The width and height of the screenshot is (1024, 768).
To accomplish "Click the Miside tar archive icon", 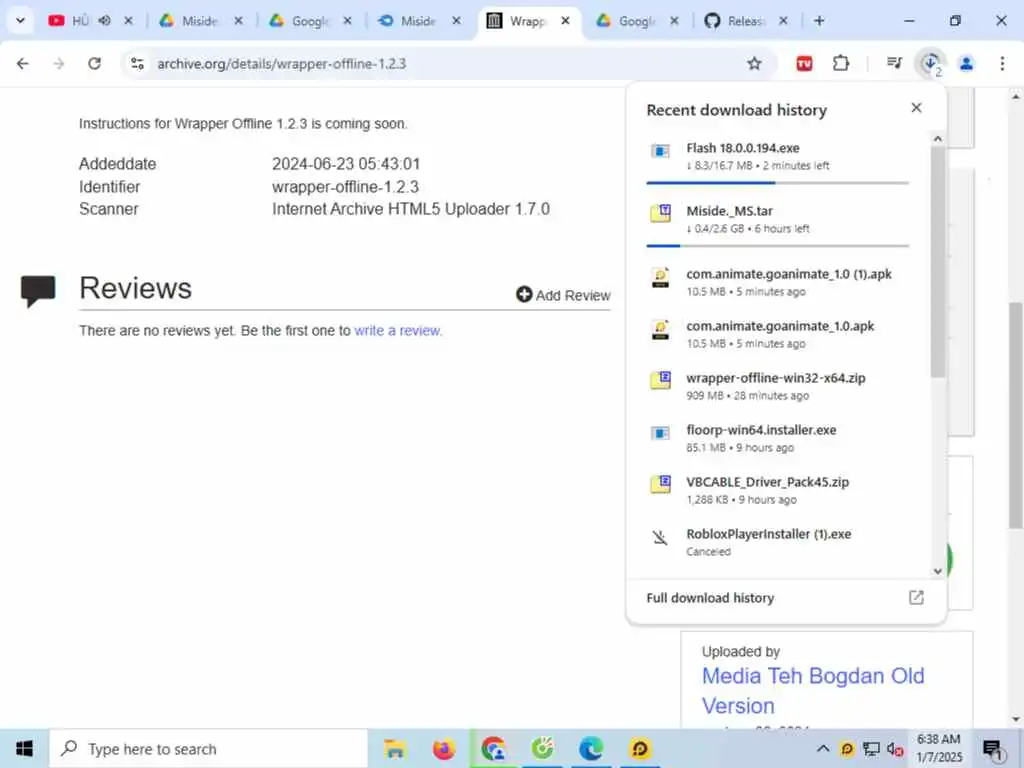I will [660, 213].
